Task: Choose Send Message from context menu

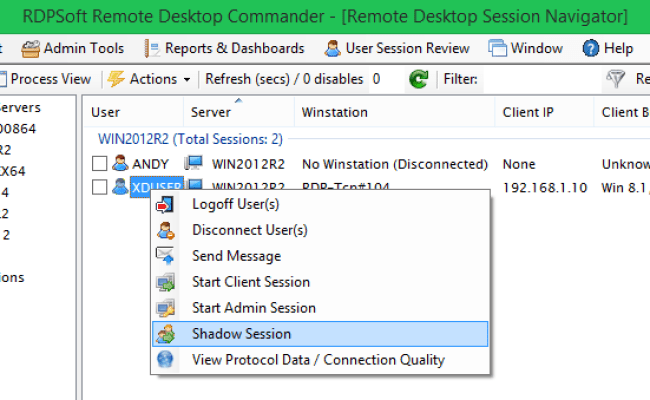Action: (x=320, y=256)
